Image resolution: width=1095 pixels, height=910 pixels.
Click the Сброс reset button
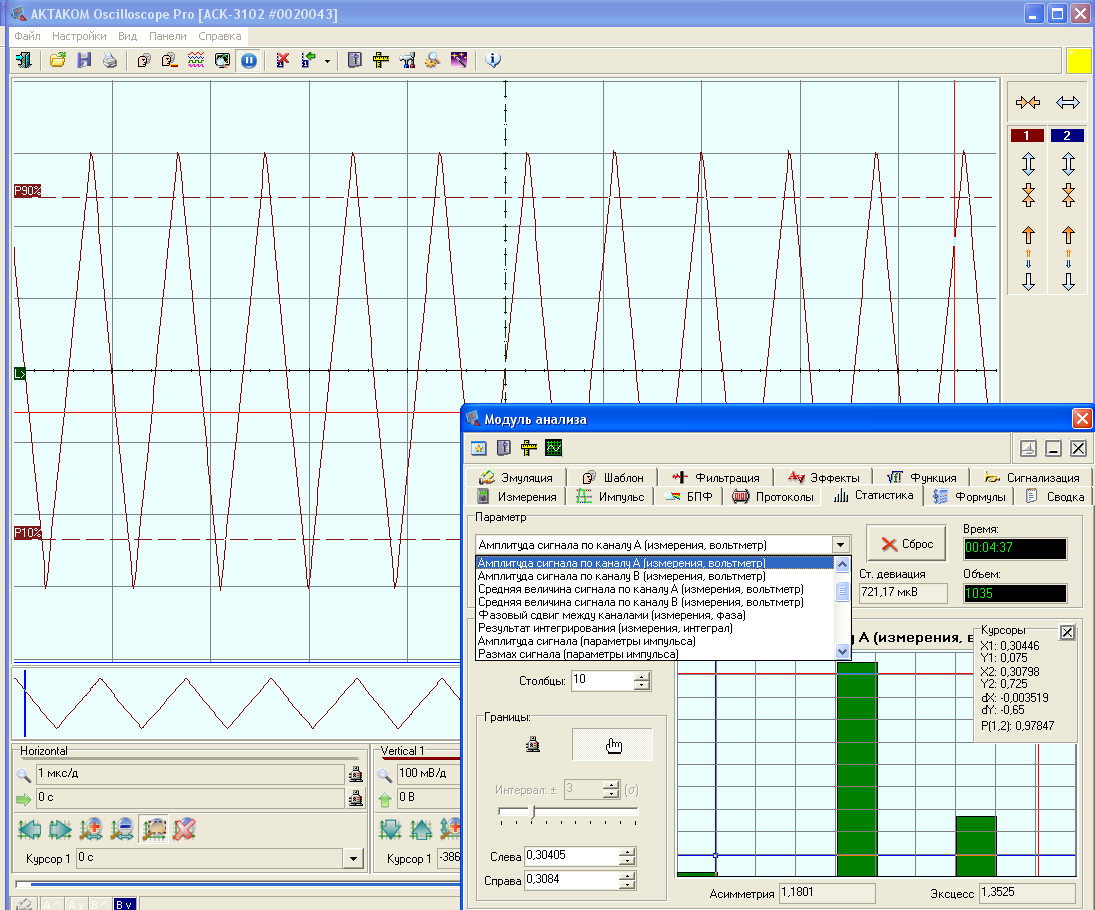[x=906, y=544]
